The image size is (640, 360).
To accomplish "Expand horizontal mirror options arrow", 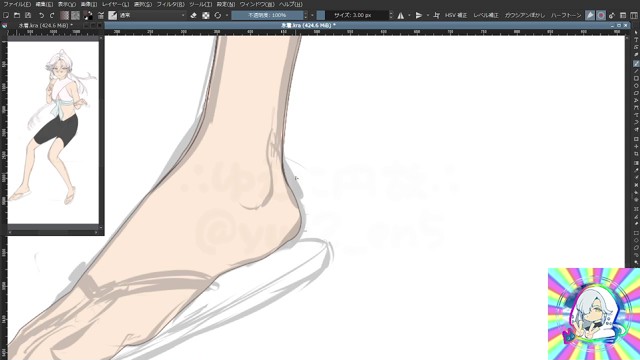I will pyautogui.click(x=409, y=16).
